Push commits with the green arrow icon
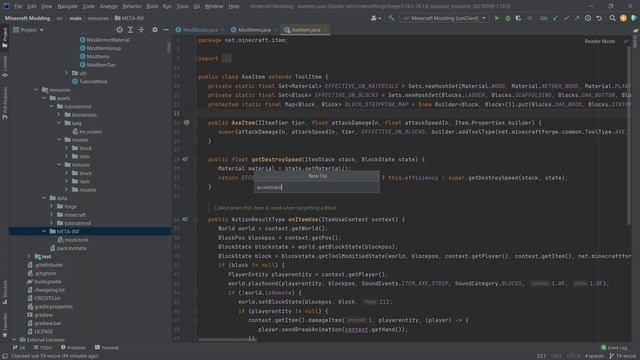The width and height of the screenshot is (640, 360). [x=577, y=18]
